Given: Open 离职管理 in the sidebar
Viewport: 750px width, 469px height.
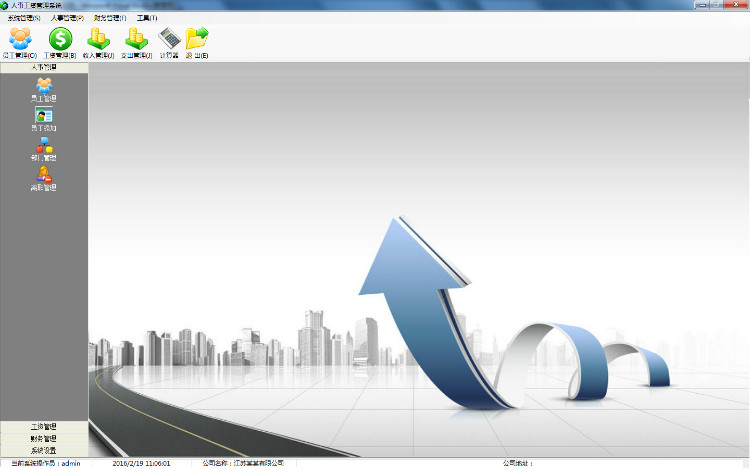Looking at the screenshot, I should (x=44, y=178).
